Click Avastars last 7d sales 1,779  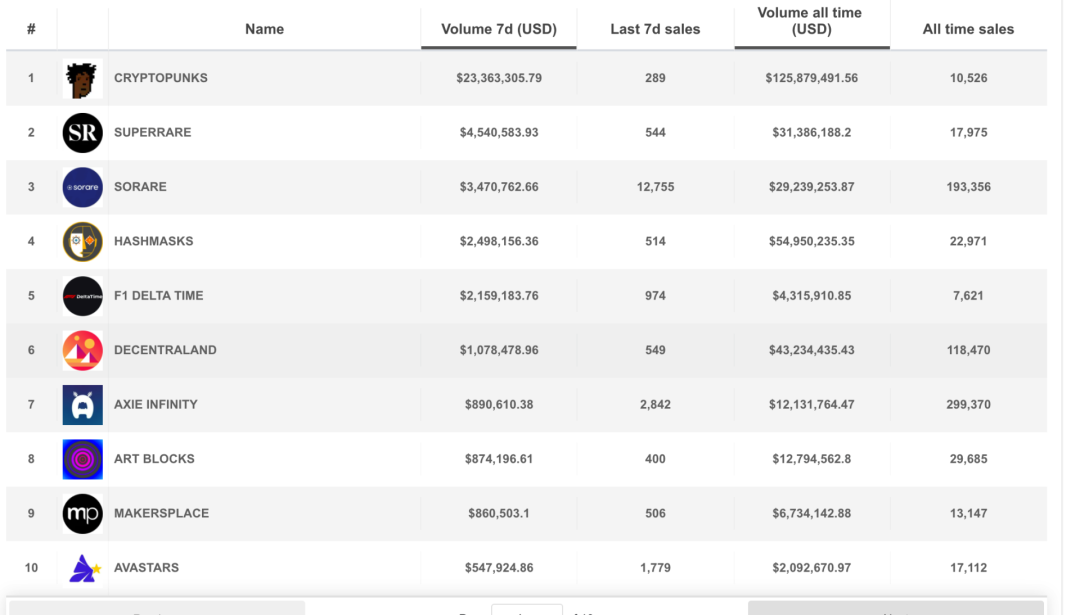(x=655, y=567)
